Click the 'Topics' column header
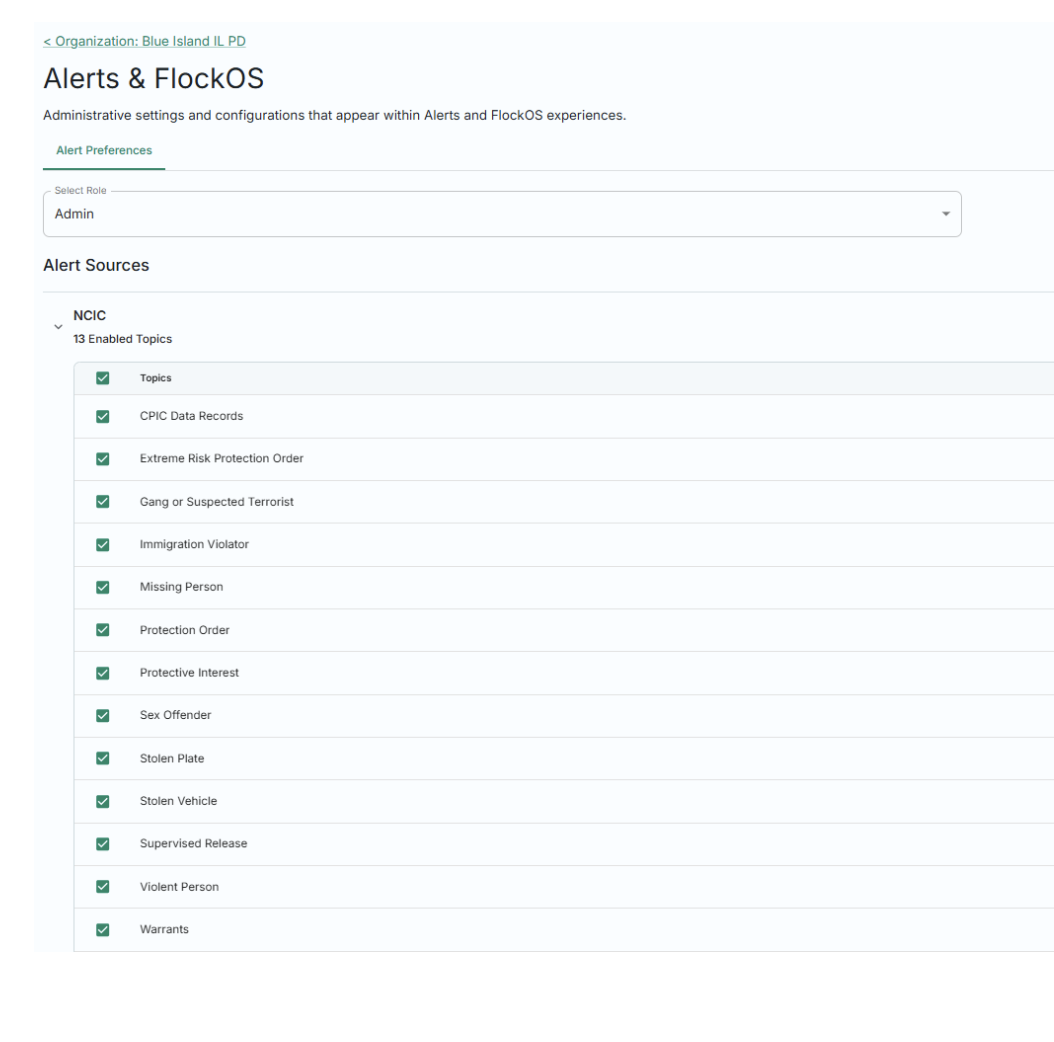 tap(155, 378)
